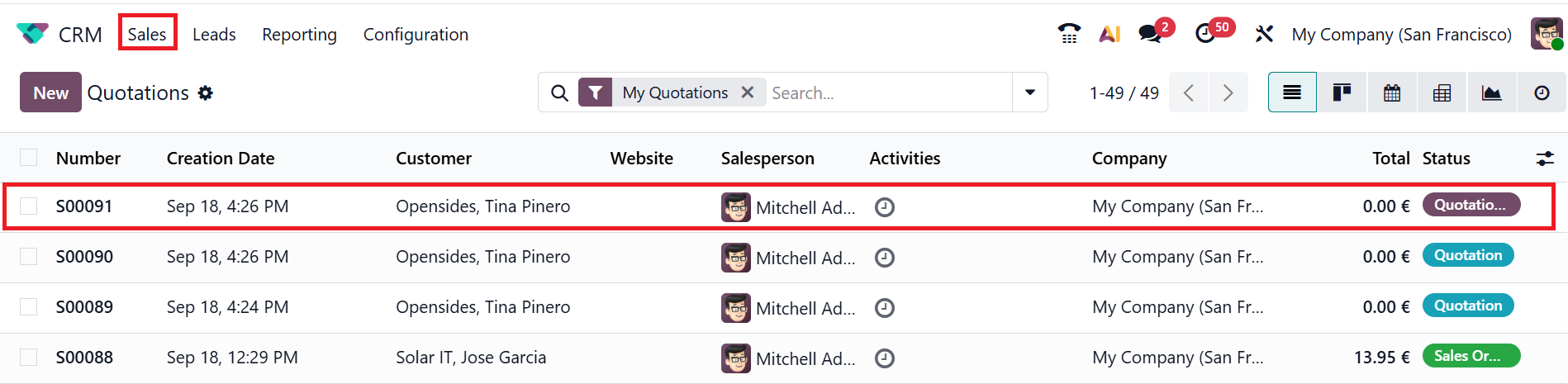Switch to Graph view

click(x=1491, y=92)
